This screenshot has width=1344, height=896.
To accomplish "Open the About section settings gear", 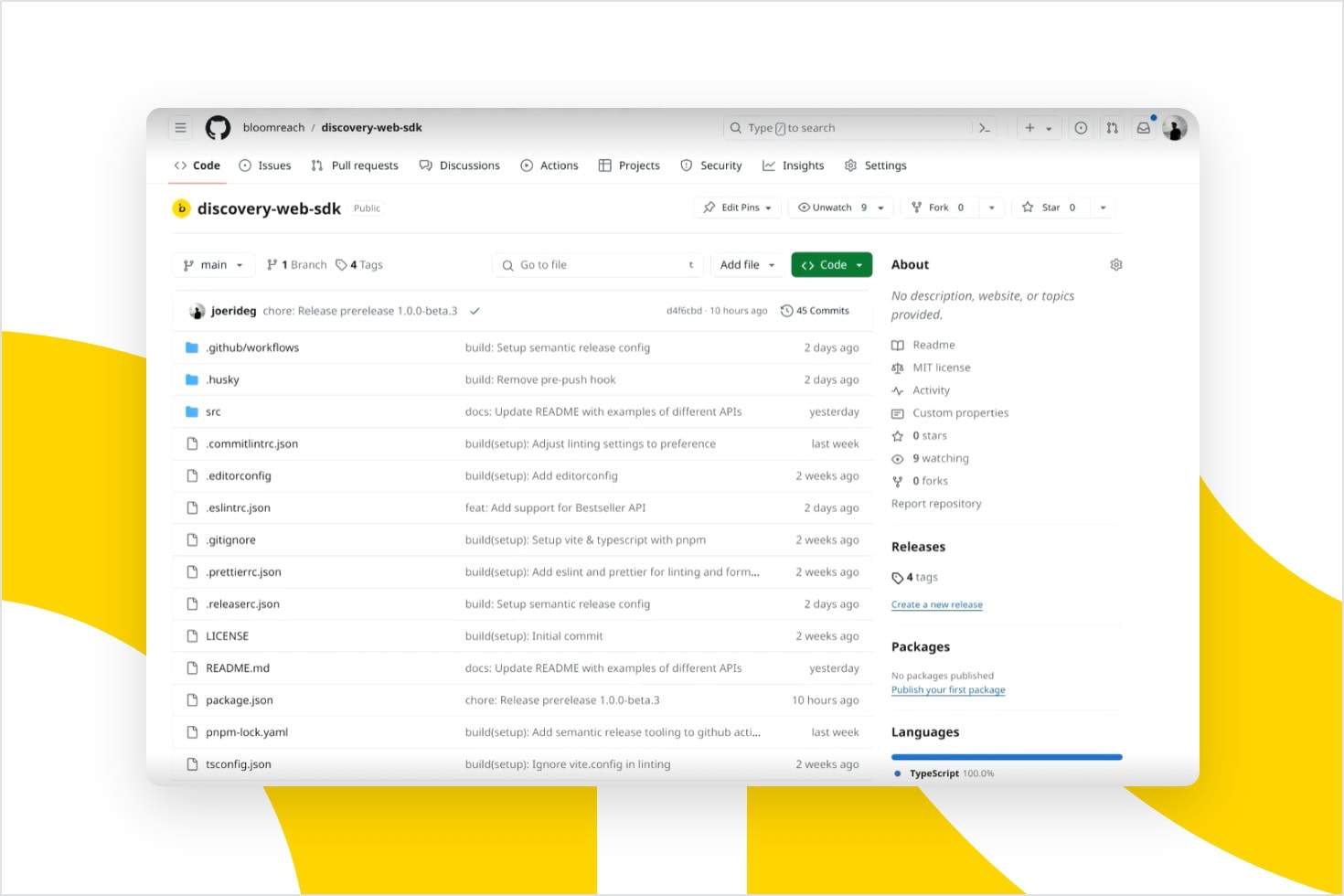I will [1115, 264].
